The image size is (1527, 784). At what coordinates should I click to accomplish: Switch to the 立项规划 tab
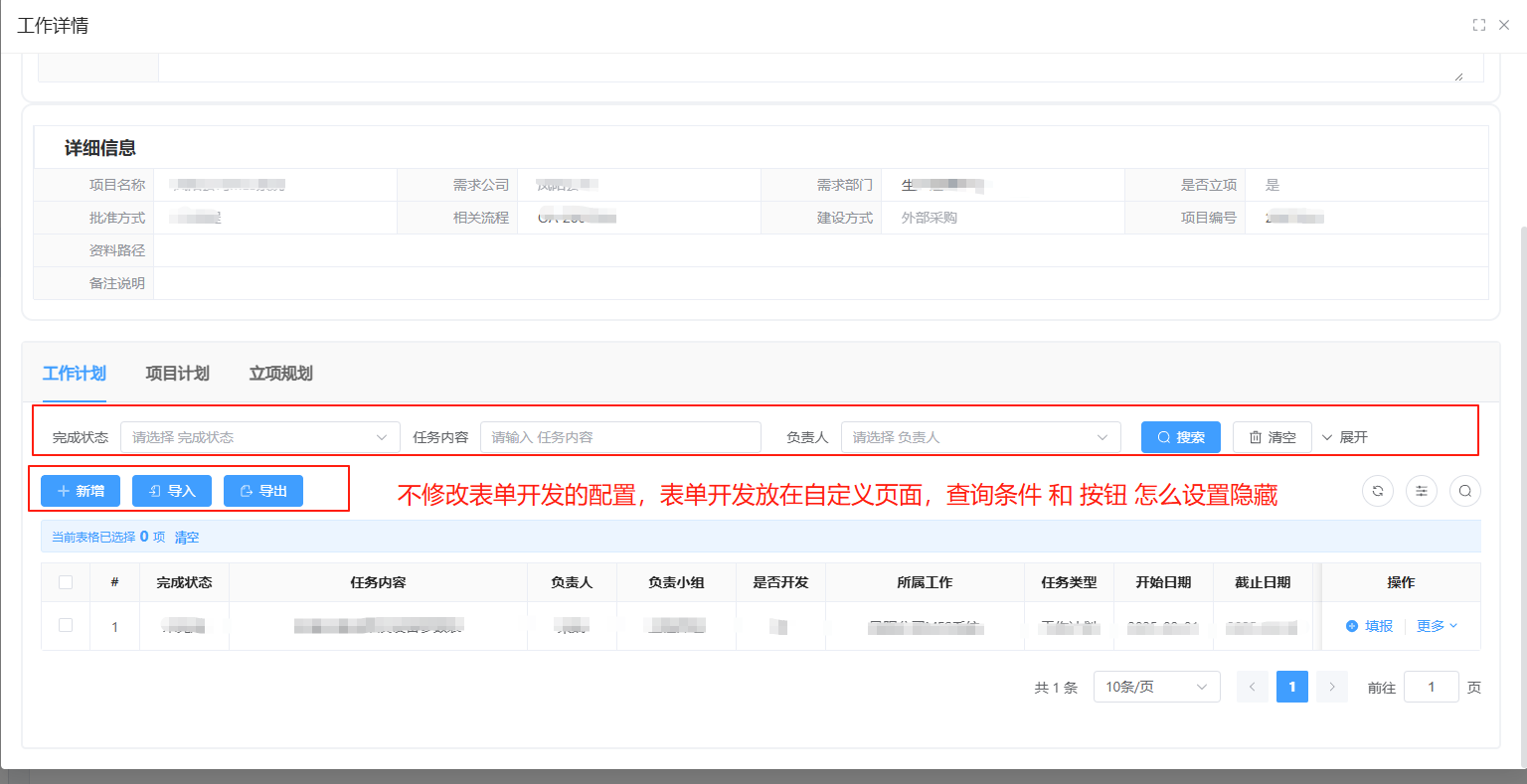[280, 374]
